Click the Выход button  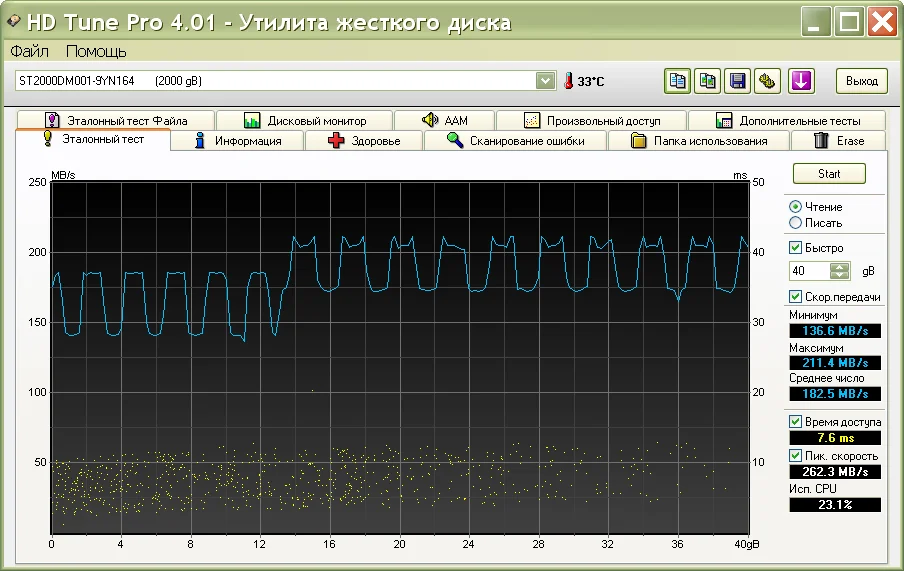[861, 81]
